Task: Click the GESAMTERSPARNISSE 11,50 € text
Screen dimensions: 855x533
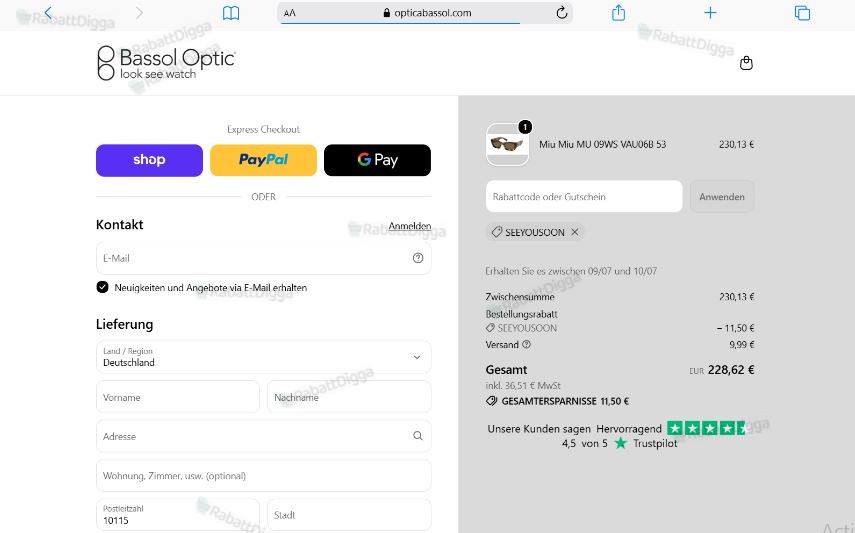Action: [x=565, y=401]
